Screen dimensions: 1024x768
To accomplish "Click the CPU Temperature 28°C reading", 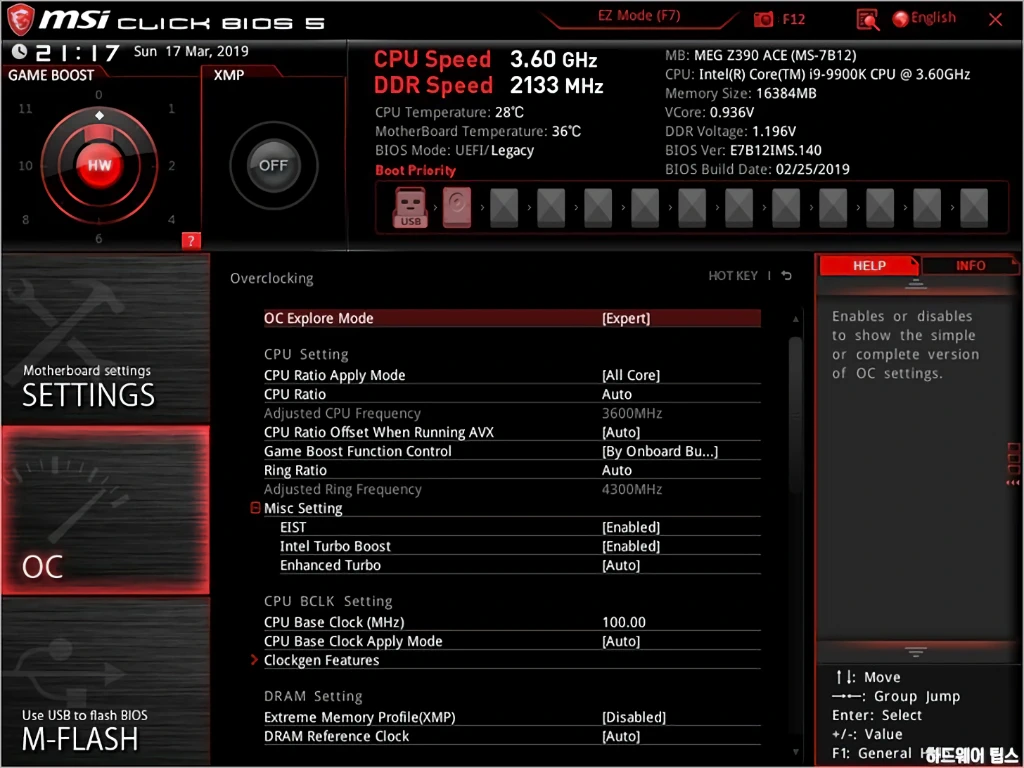I will [x=449, y=112].
